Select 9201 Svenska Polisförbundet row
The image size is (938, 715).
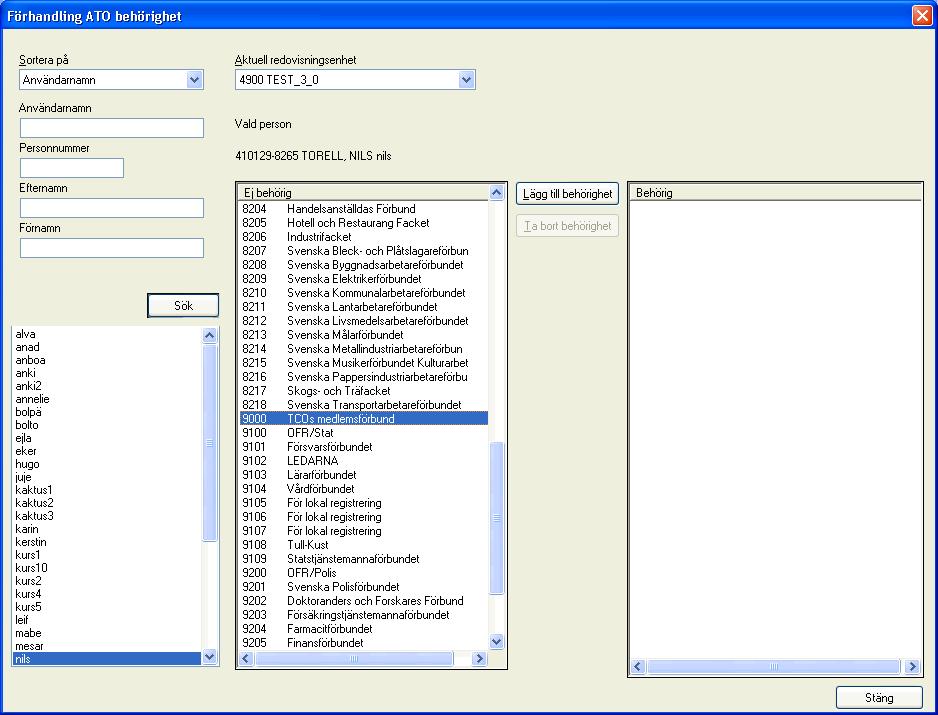point(364,587)
